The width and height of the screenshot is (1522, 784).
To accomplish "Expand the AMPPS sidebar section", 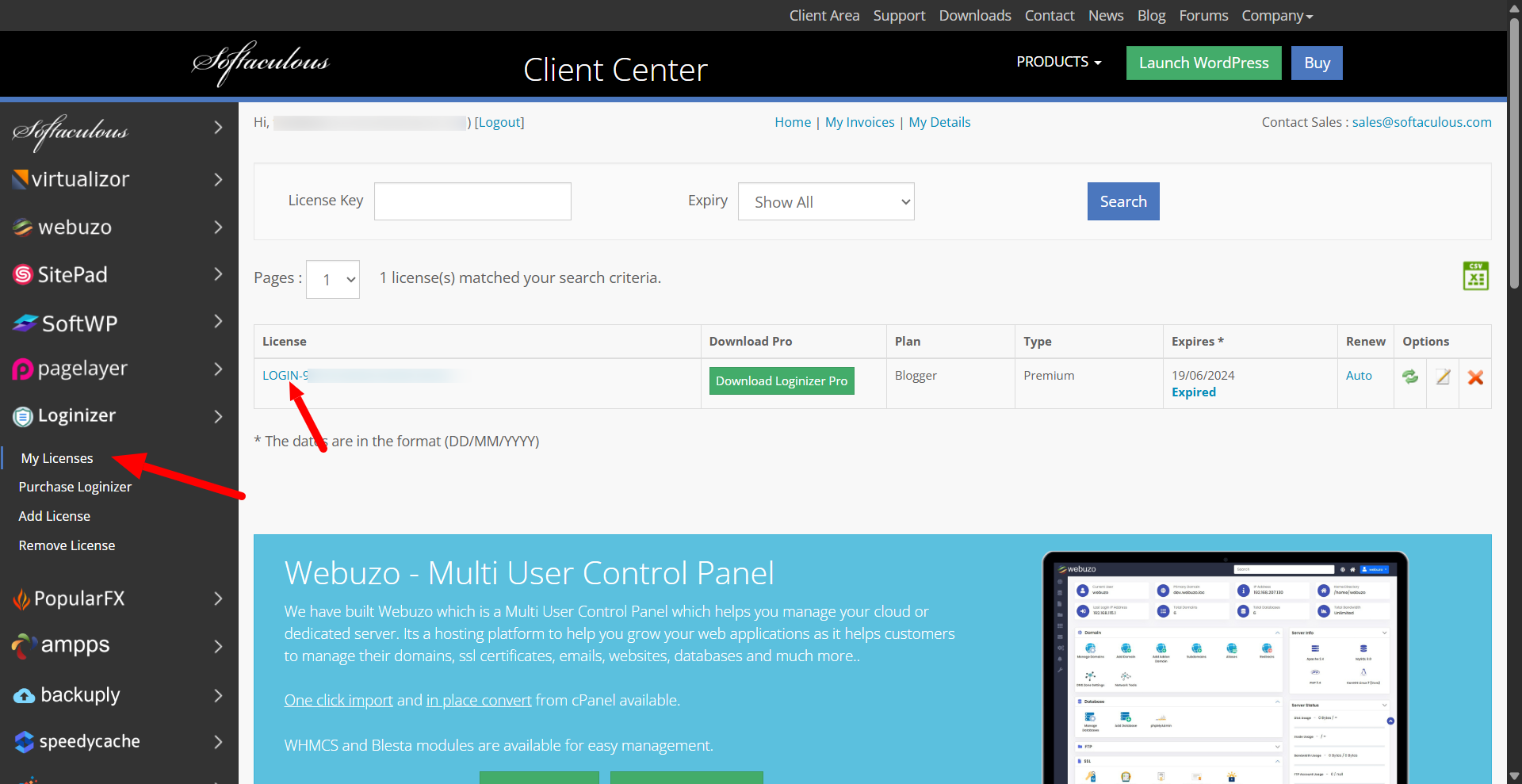I will pos(219,647).
